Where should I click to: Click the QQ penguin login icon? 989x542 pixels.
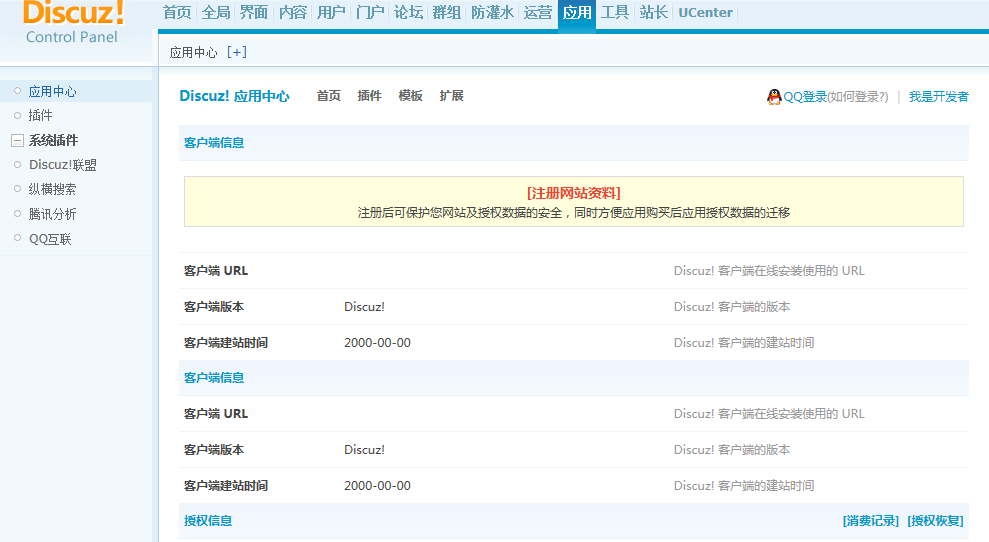click(x=774, y=97)
